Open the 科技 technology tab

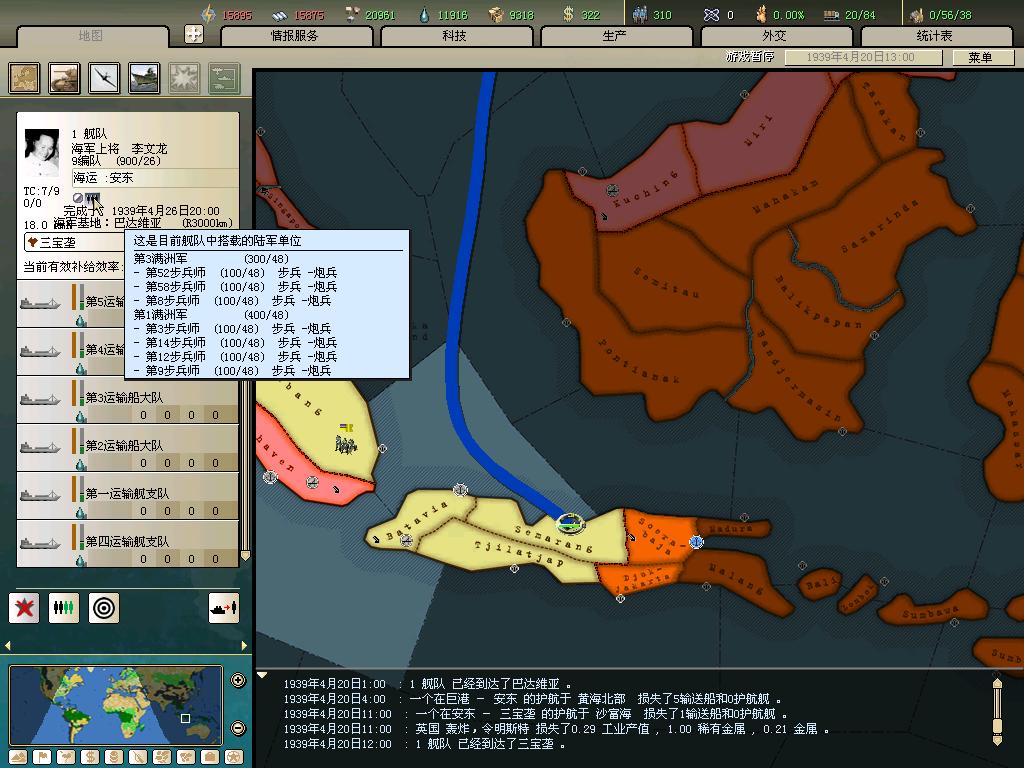click(x=455, y=36)
